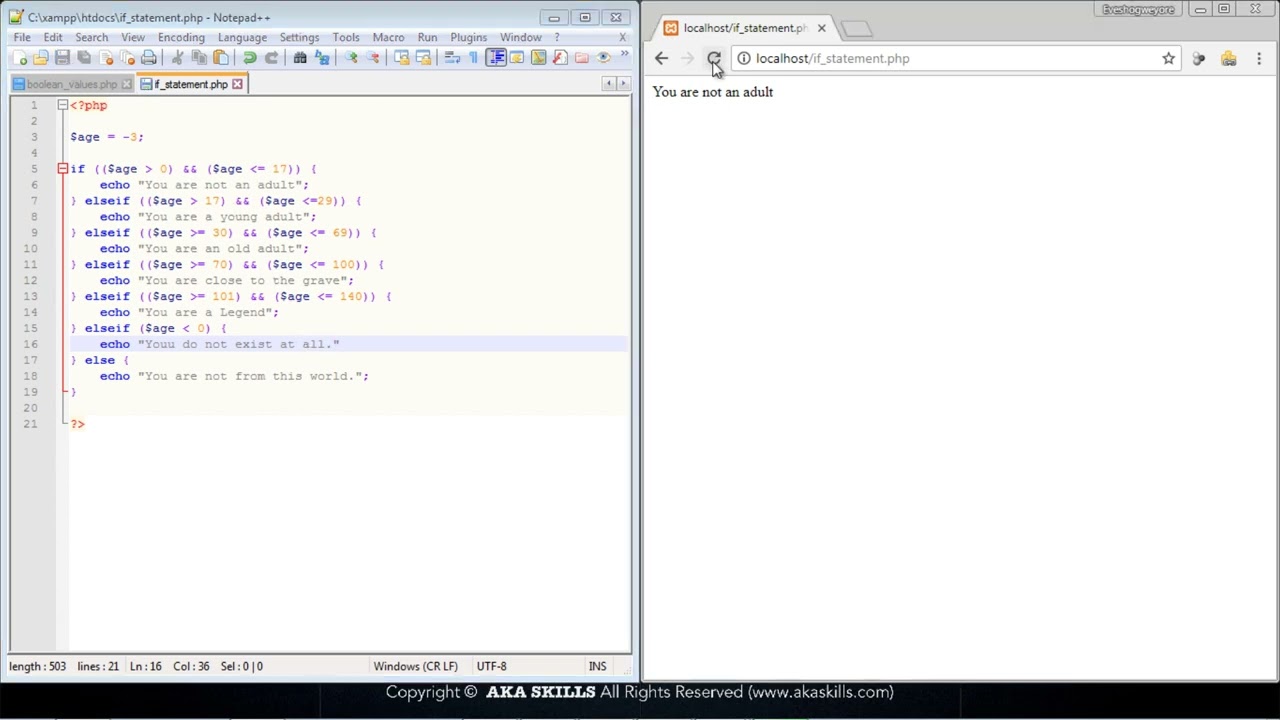The height and width of the screenshot is (720, 1280).
Task: Toggle the Monitoring eye icon
Action: pos(603,58)
